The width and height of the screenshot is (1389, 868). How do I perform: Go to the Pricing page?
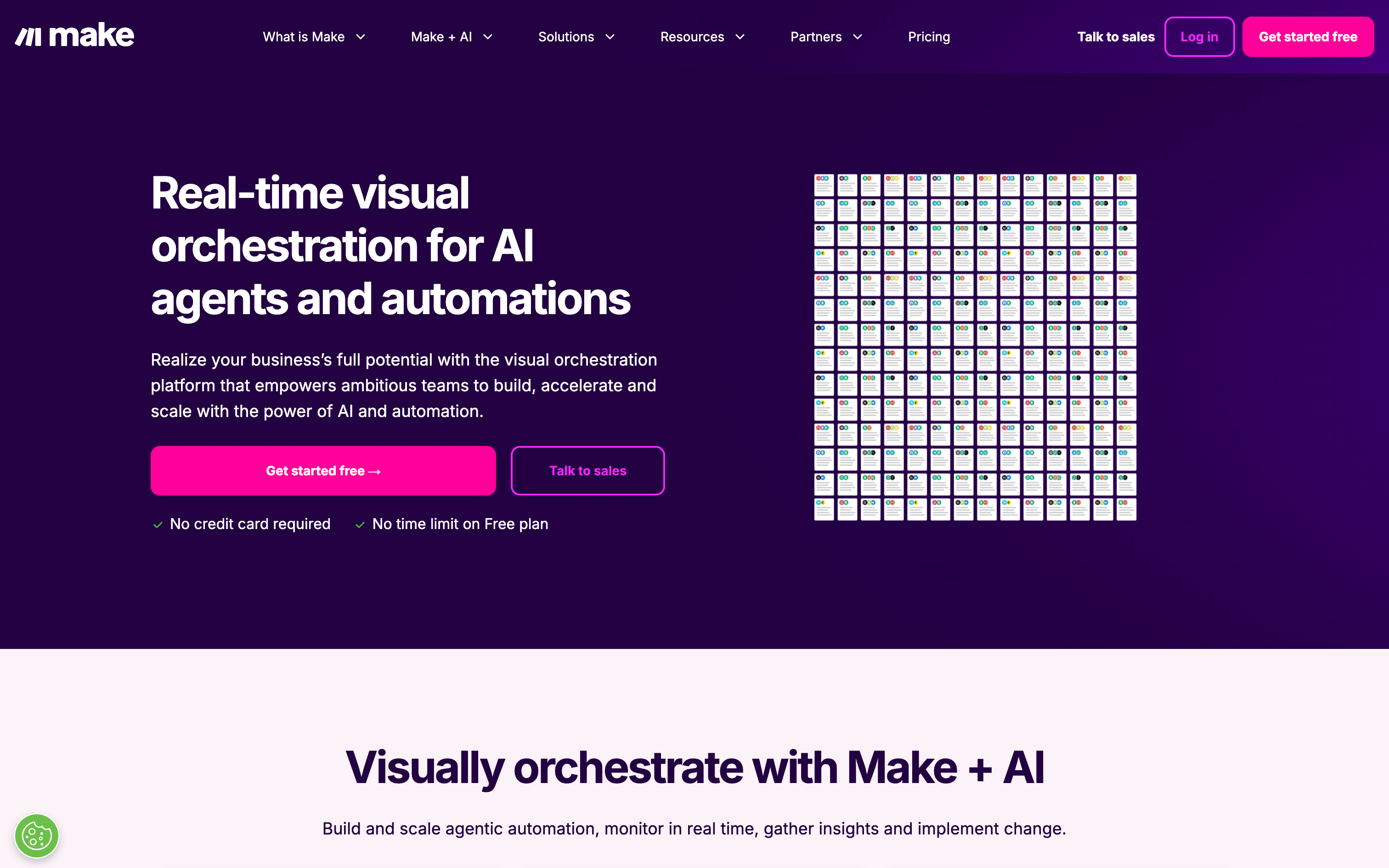(x=929, y=37)
